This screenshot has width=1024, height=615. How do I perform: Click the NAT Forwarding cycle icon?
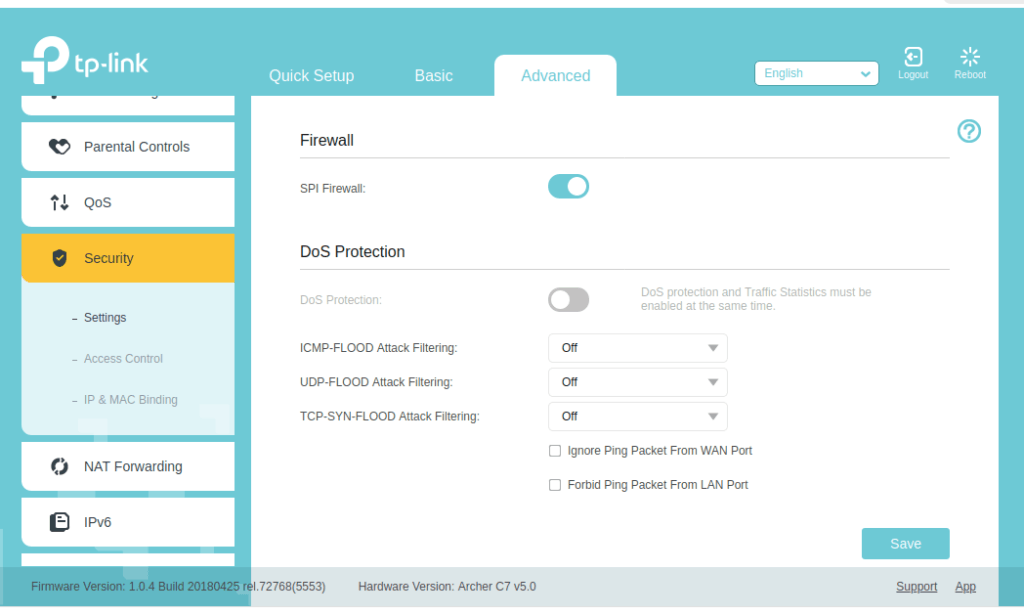point(59,466)
